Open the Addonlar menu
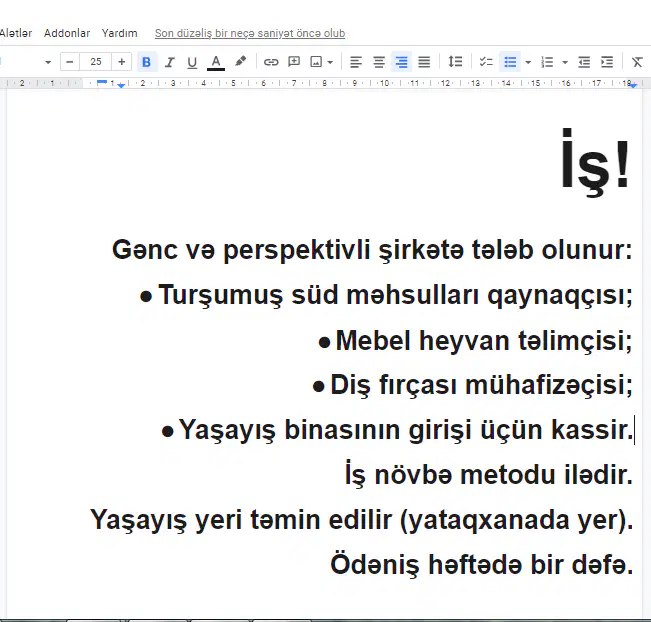The width and height of the screenshot is (651, 622). pyautogui.click(x=67, y=33)
